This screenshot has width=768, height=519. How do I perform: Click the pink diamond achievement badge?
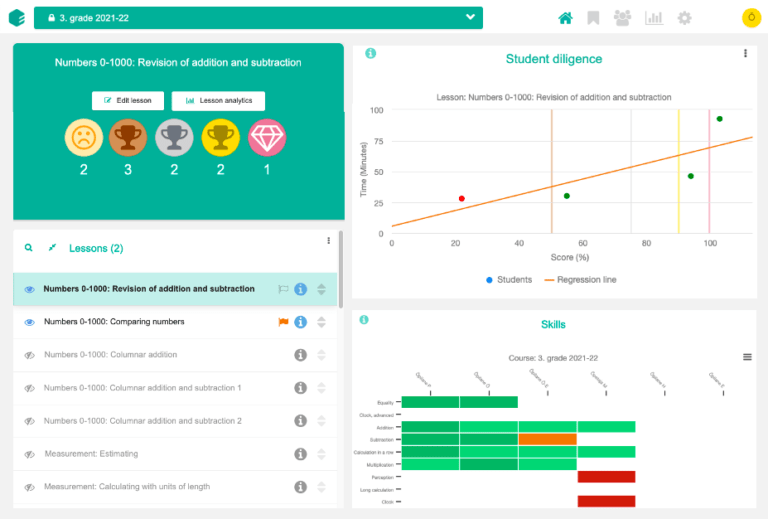click(x=267, y=137)
